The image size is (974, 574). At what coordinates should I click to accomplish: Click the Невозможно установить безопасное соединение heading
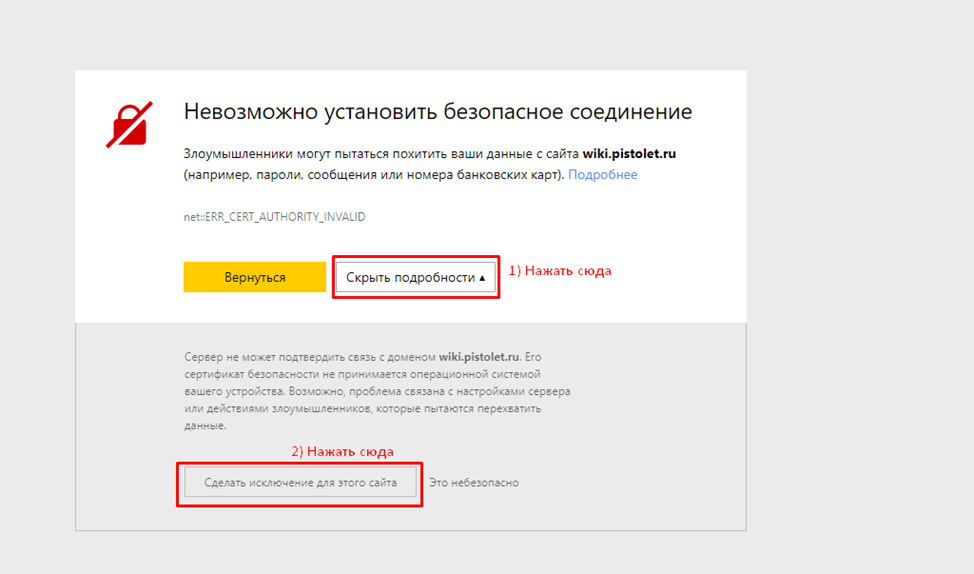438,111
